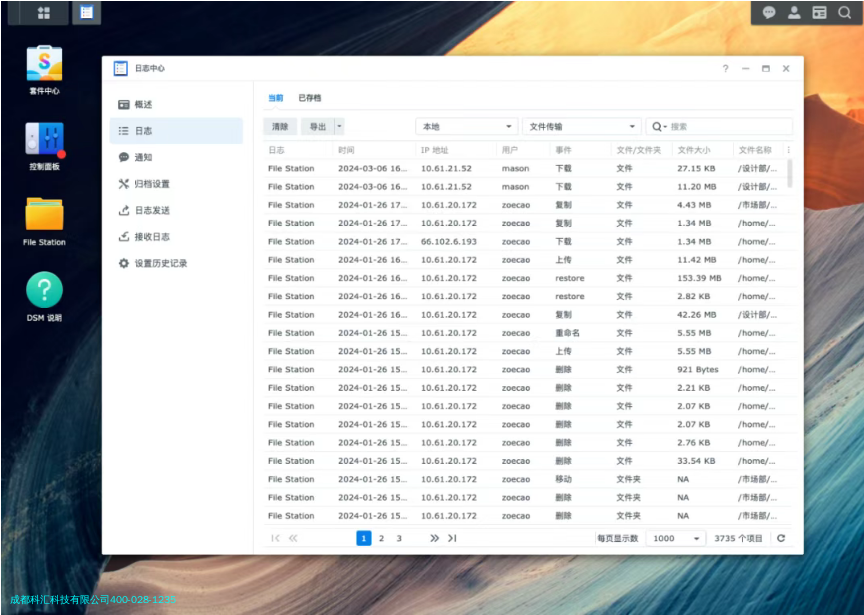Open the 本地 source dropdown

click(466, 127)
